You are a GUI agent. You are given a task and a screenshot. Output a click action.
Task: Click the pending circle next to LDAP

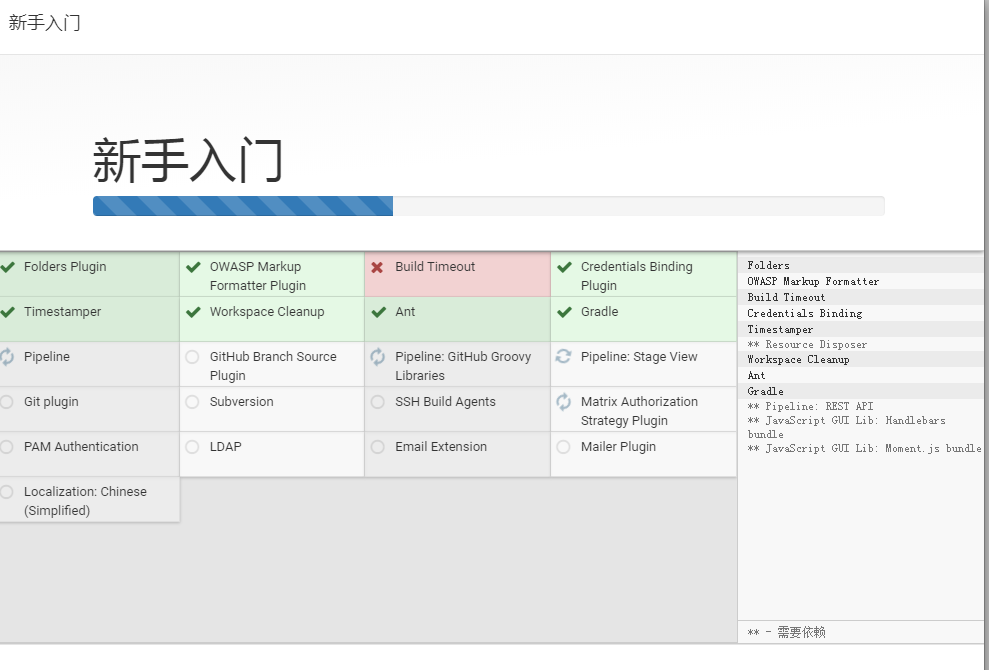[x=192, y=447]
